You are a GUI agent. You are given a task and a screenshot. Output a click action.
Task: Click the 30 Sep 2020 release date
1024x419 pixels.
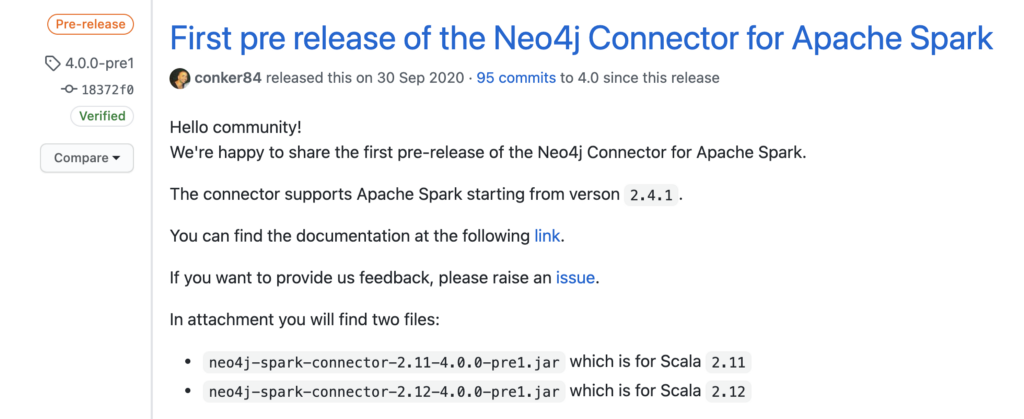click(x=421, y=78)
